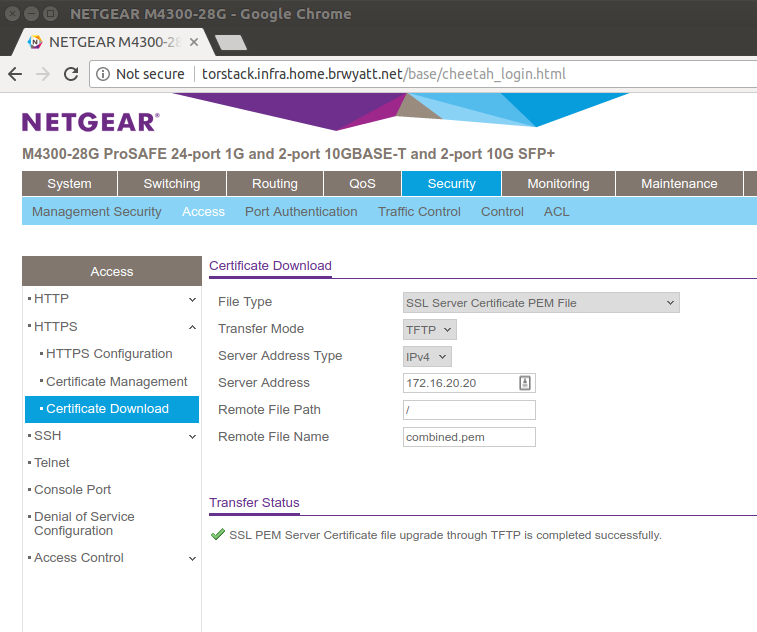Viewport: 757px width, 632px height.
Task: Click the M4300-28G ProSAFE product title
Action: coord(288,154)
